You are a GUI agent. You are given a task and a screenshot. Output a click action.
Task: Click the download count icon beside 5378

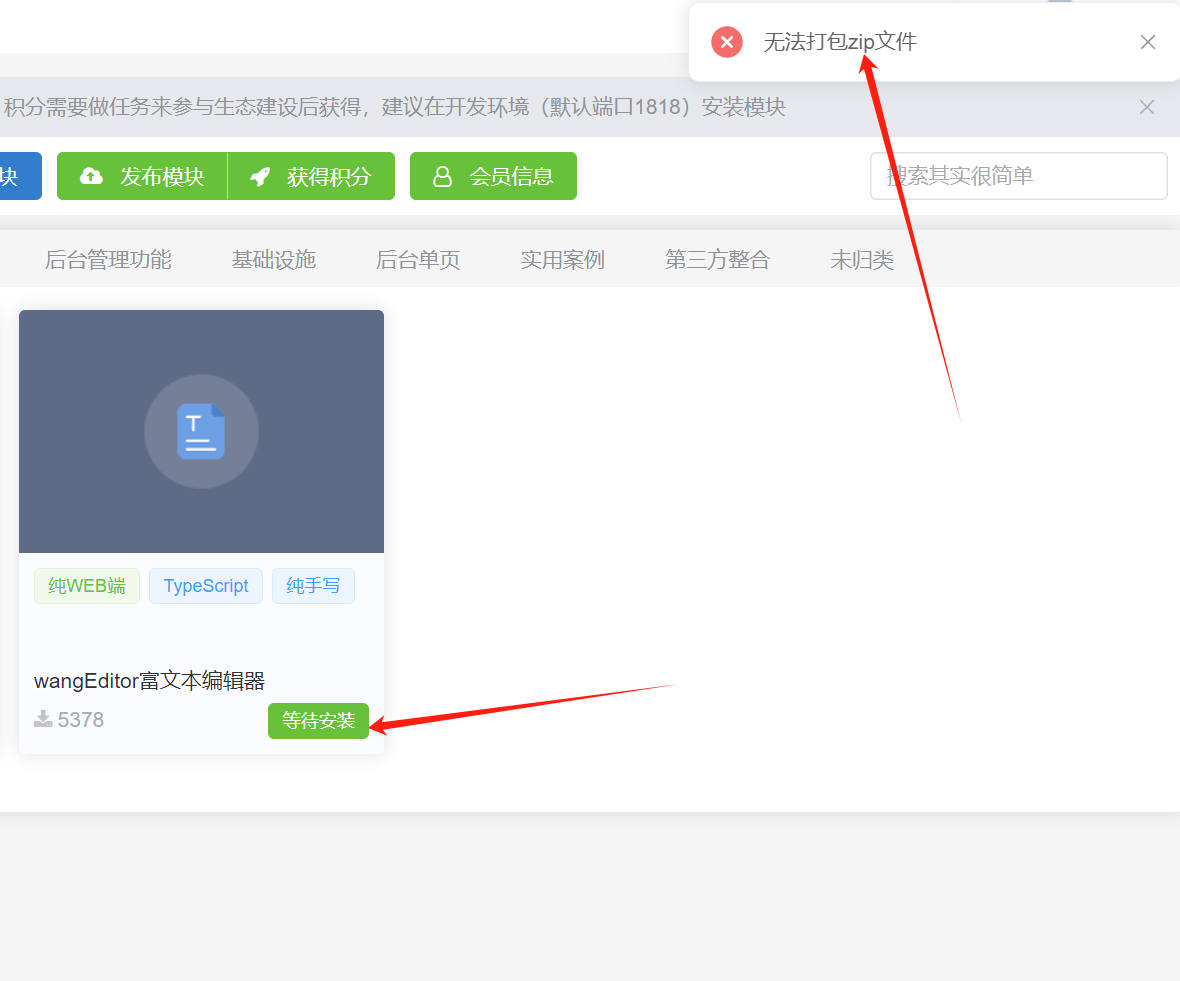(x=43, y=719)
